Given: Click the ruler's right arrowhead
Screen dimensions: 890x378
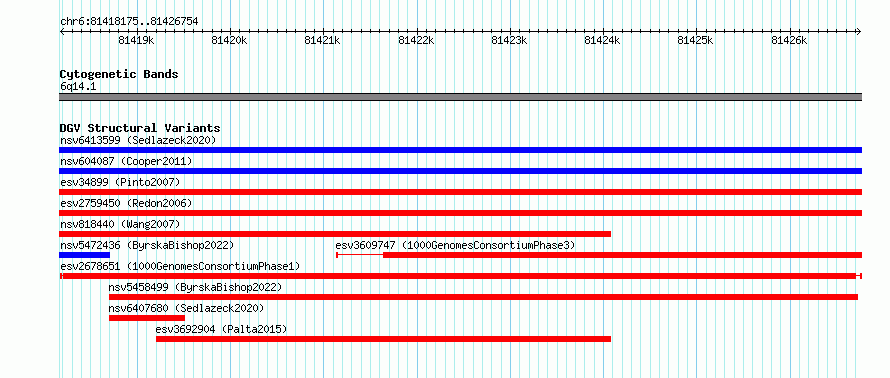Looking at the screenshot, I should point(859,32).
